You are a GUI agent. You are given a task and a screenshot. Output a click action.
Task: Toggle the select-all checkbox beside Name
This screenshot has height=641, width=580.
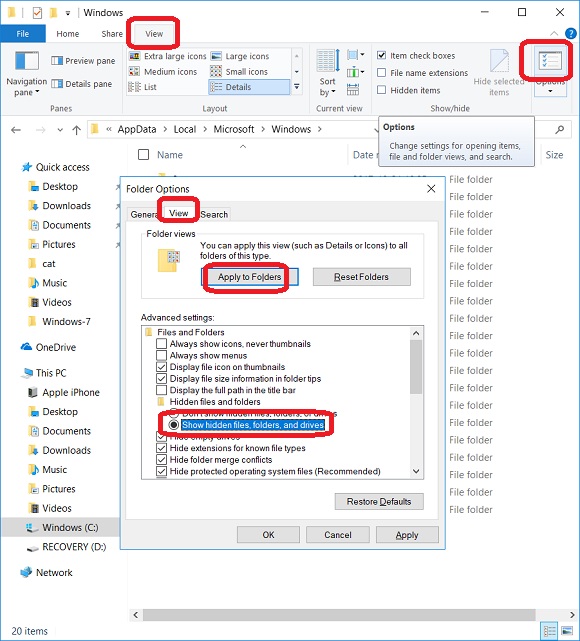[143, 155]
